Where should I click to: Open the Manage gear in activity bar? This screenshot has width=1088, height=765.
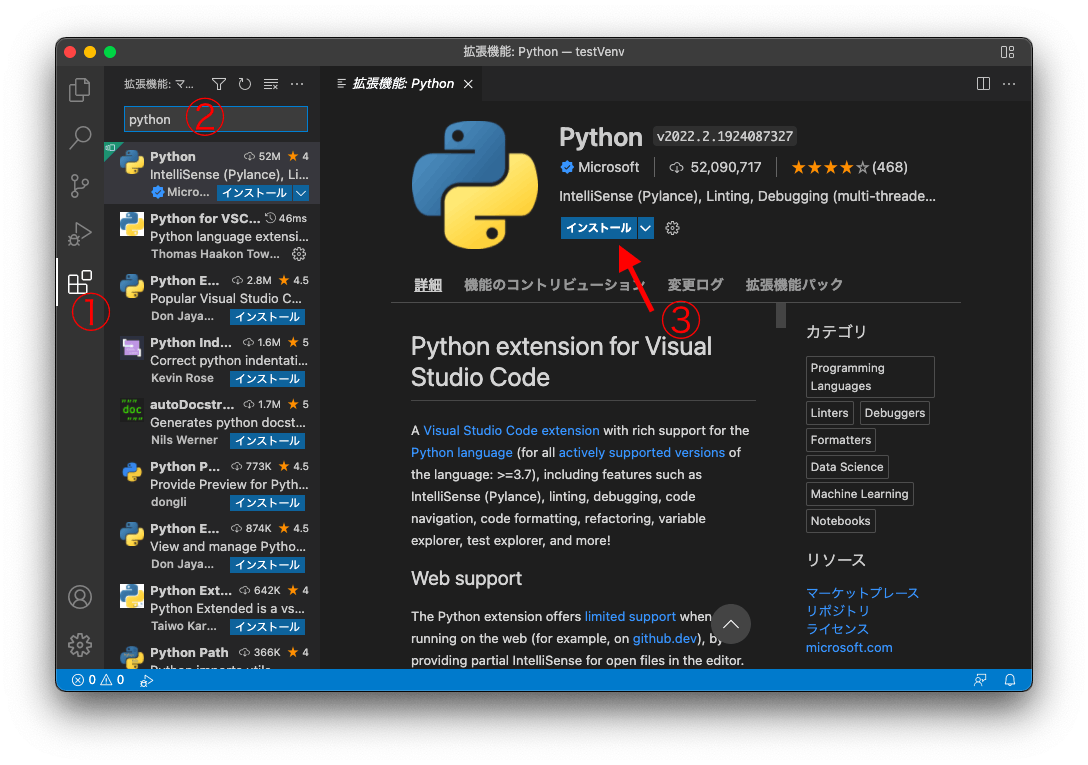point(80,645)
